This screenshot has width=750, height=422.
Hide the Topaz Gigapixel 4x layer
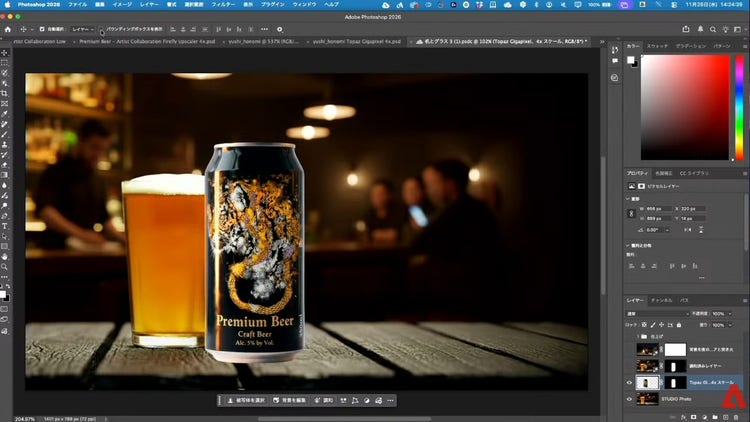[x=630, y=382]
